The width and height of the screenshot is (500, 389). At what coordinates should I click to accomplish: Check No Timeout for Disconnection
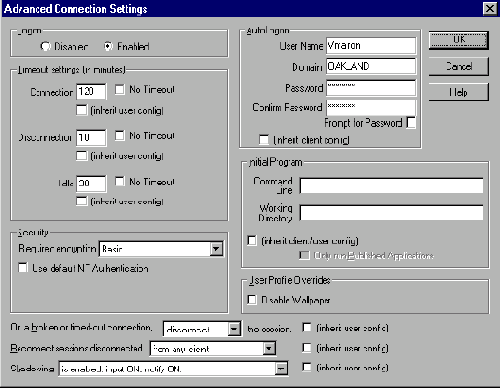point(120,135)
